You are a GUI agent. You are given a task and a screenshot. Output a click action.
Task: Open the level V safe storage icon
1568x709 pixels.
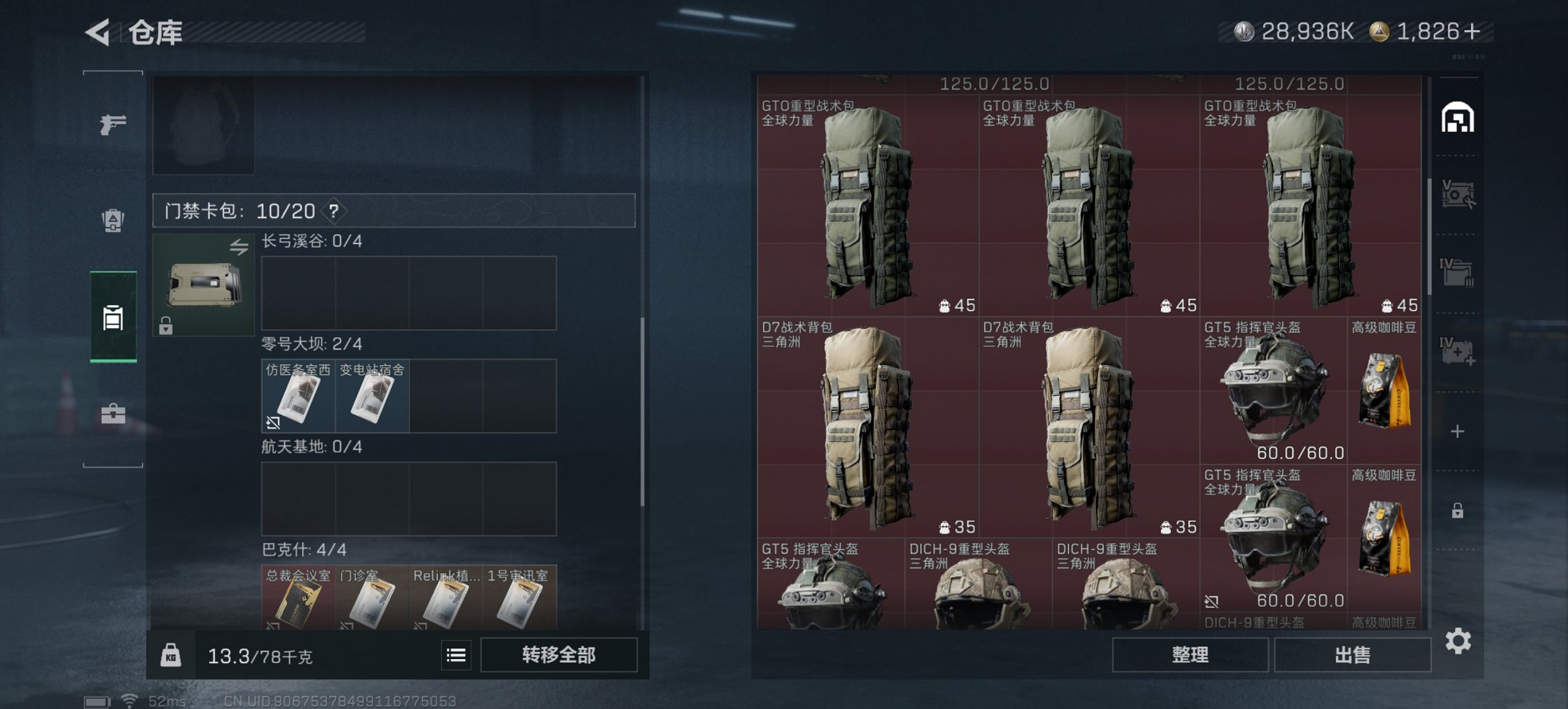coord(1457,194)
